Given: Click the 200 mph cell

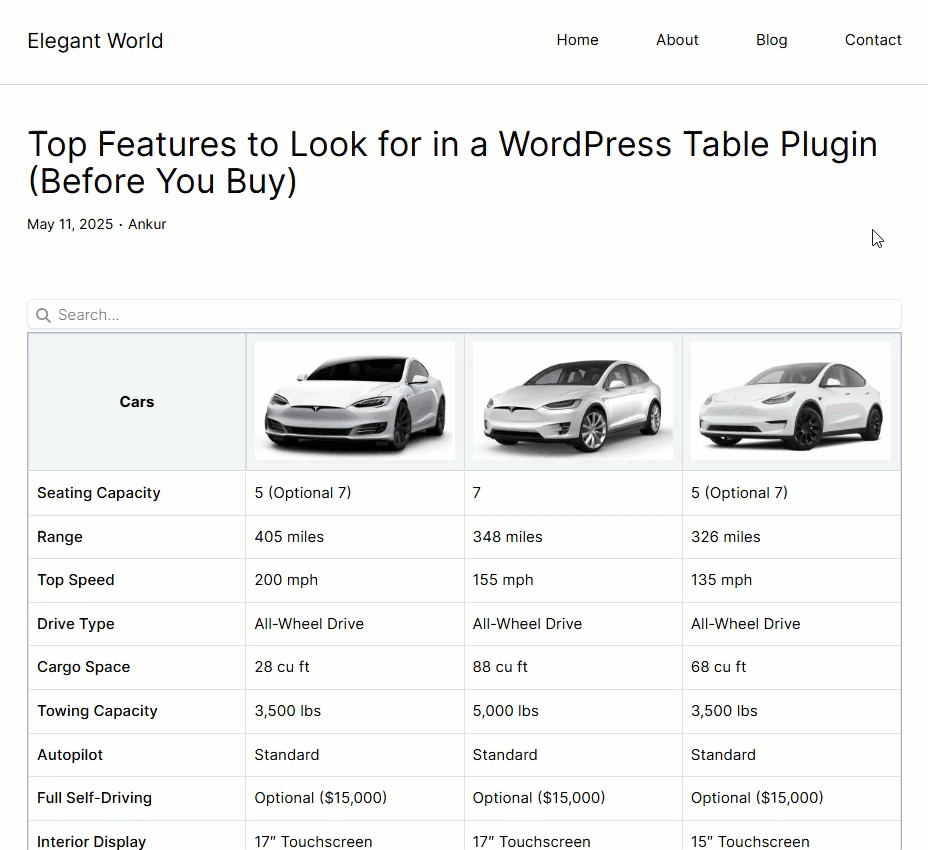Looking at the screenshot, I should [355, 580].
